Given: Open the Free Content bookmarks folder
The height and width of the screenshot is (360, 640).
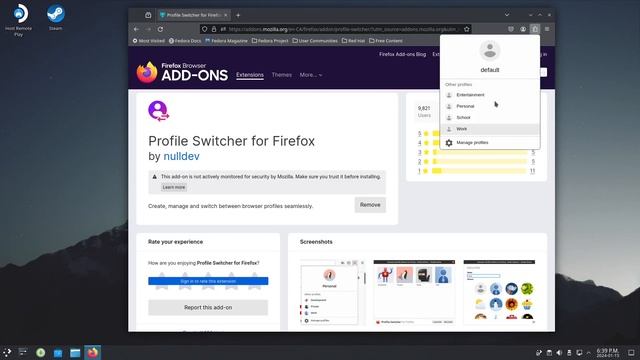Looking at the screenshot, I should (386, 41).
